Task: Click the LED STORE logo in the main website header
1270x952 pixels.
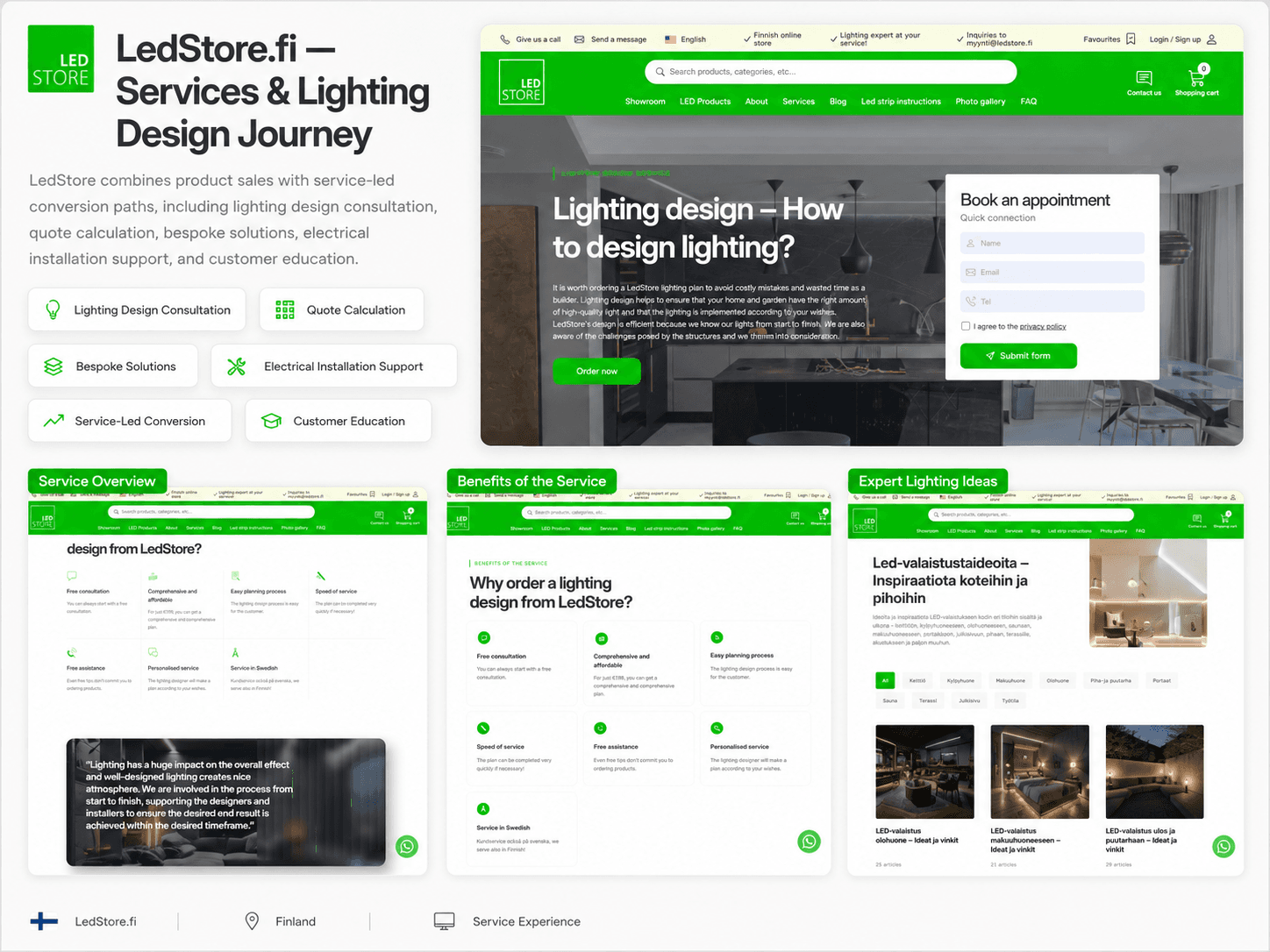Action: coord(521,82)
